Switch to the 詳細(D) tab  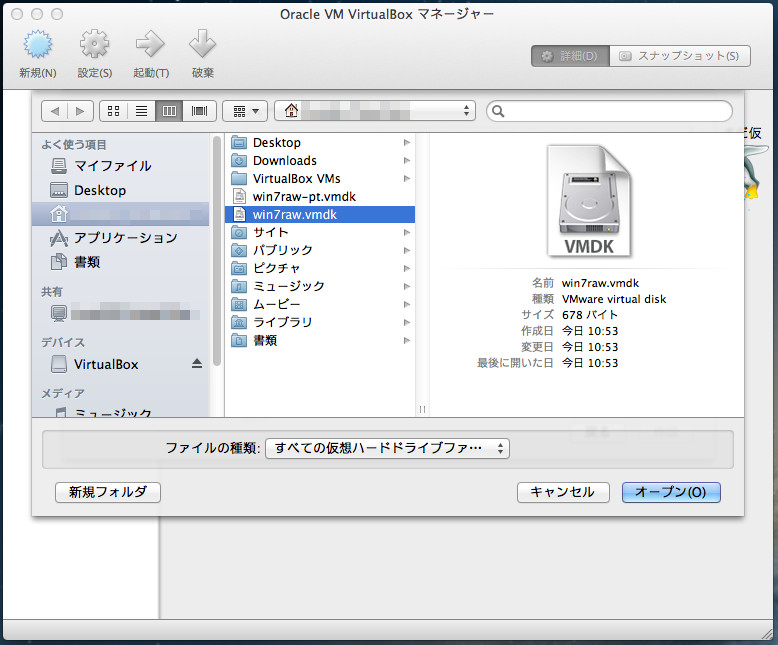click(570, 56)
